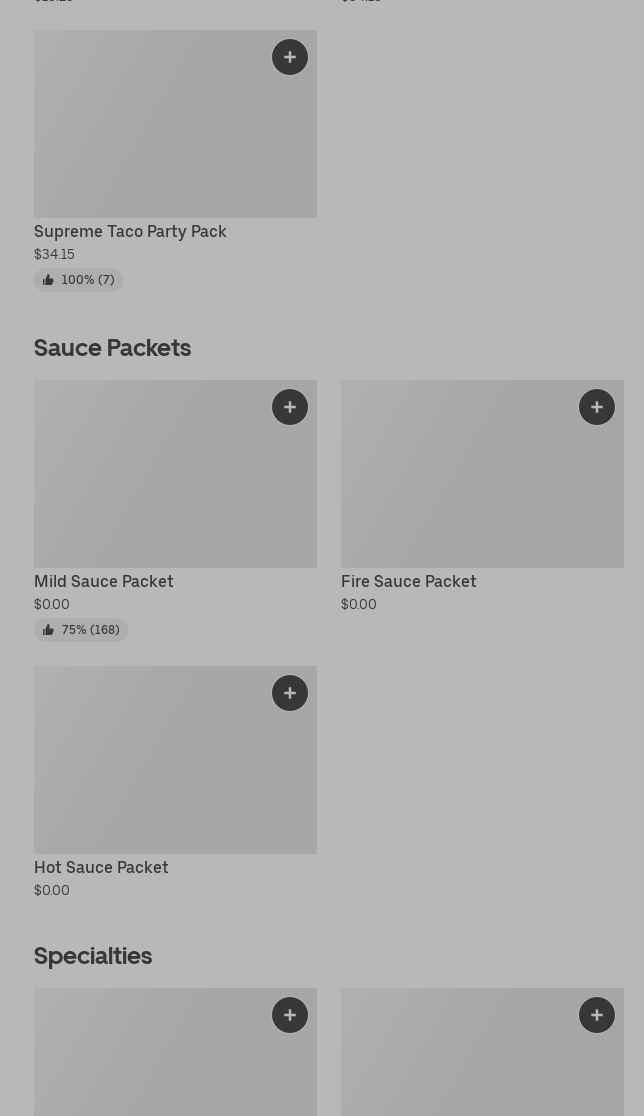This screenshot has height=1116, width=644.
Task: Click the Specialties section heading
Action: pos(93,955)
